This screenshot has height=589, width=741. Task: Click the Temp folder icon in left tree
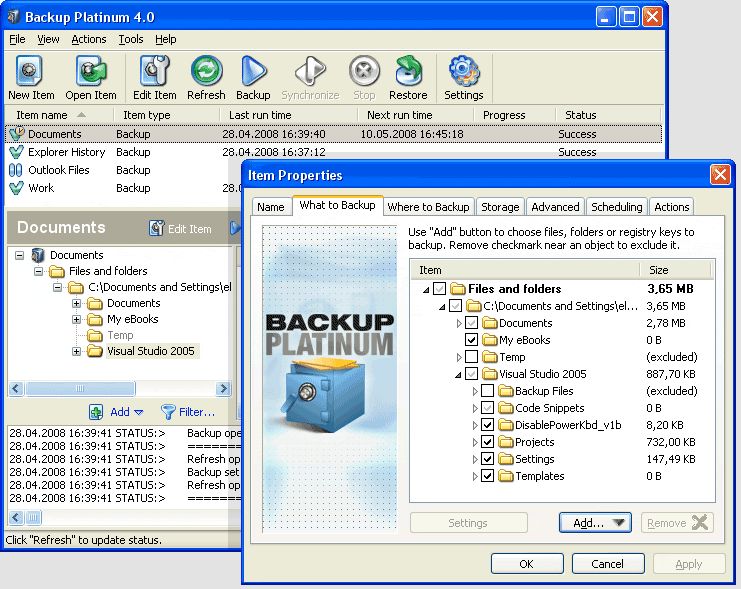(x=95, y=335)
